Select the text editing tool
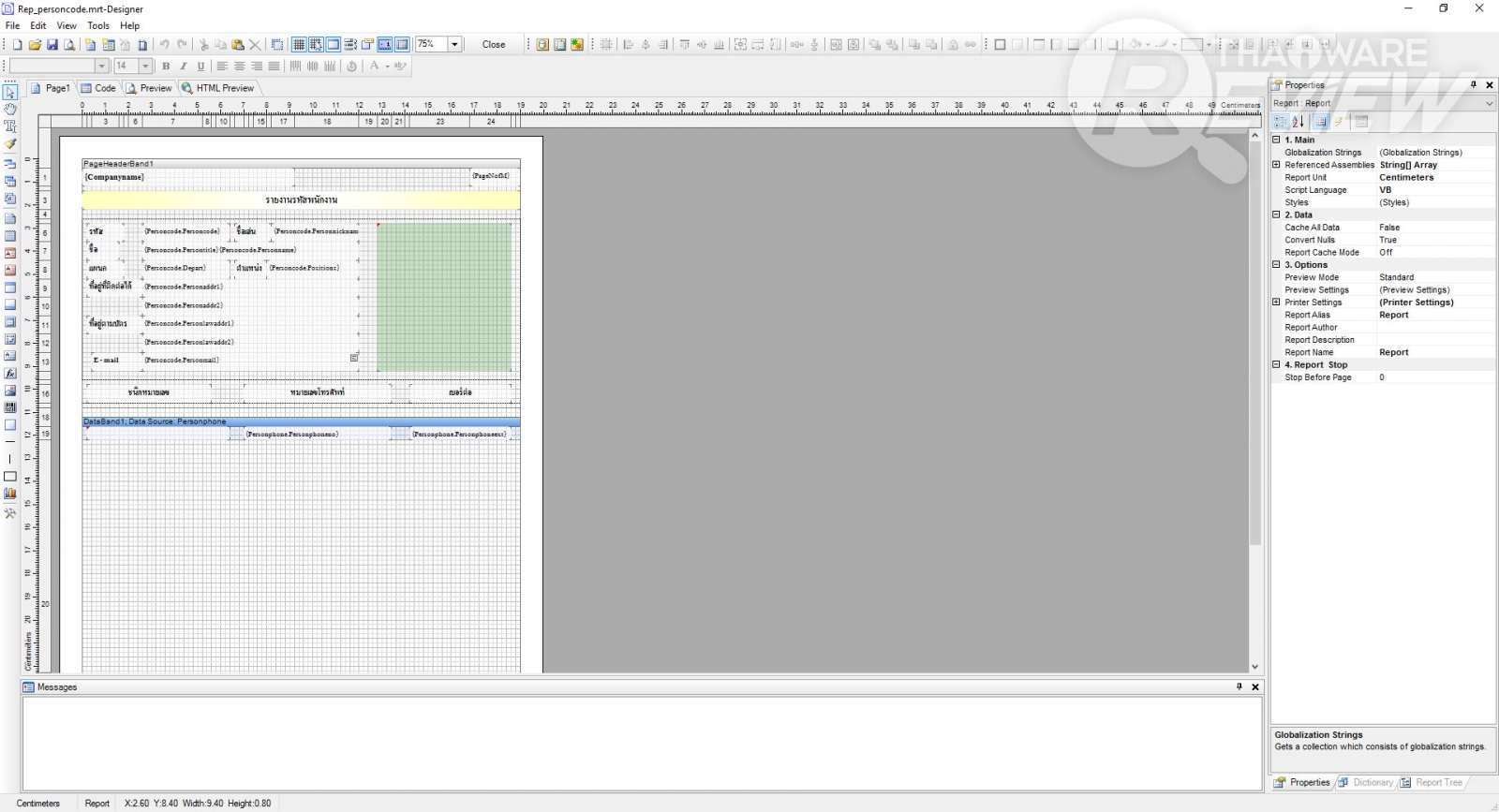This screenshot has height=812, width=1499. click(x=10, y=125)
